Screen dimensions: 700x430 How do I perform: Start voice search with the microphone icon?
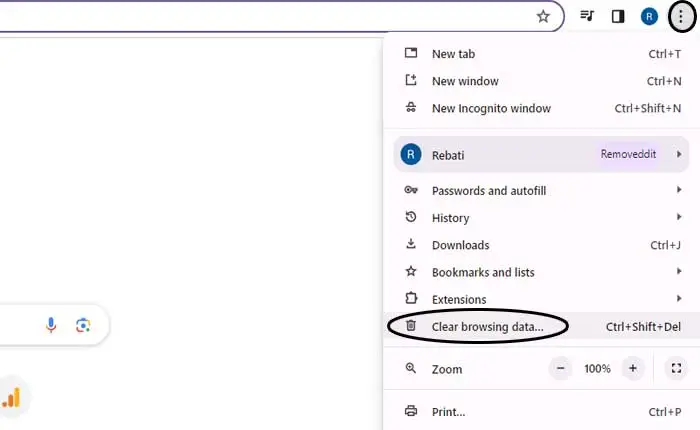(x=51, y=325)
